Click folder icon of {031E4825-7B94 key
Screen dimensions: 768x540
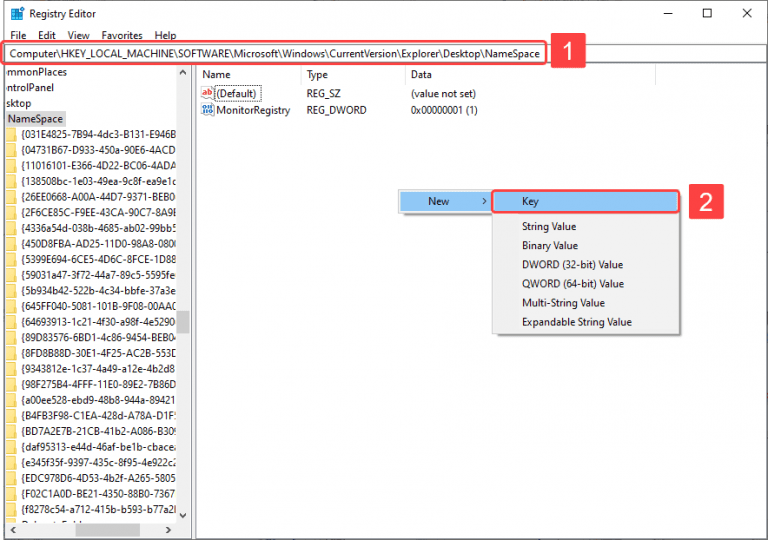point(11,135)
